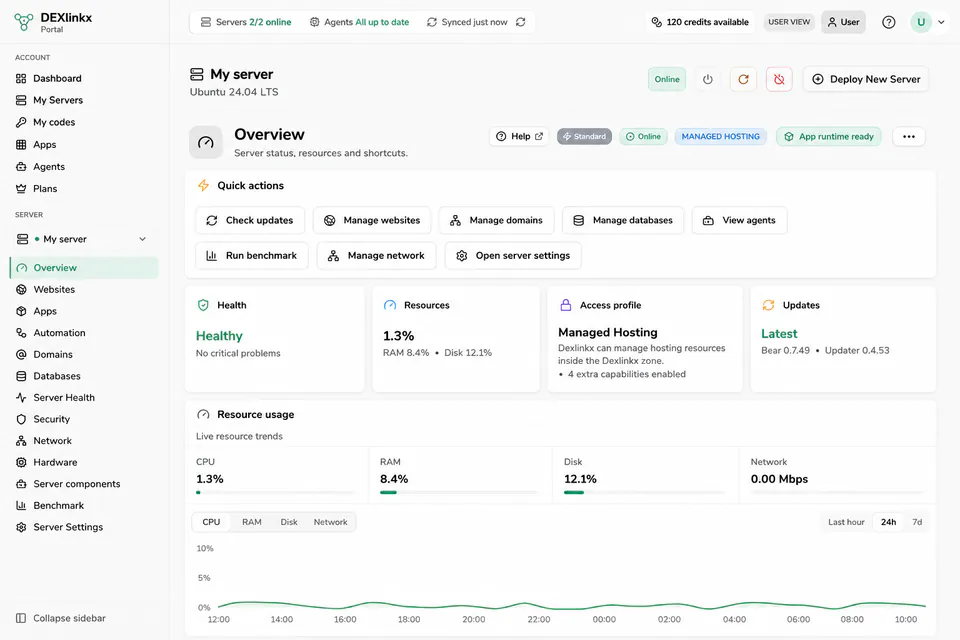Click the 120 credits available indicator

point(700,22)
